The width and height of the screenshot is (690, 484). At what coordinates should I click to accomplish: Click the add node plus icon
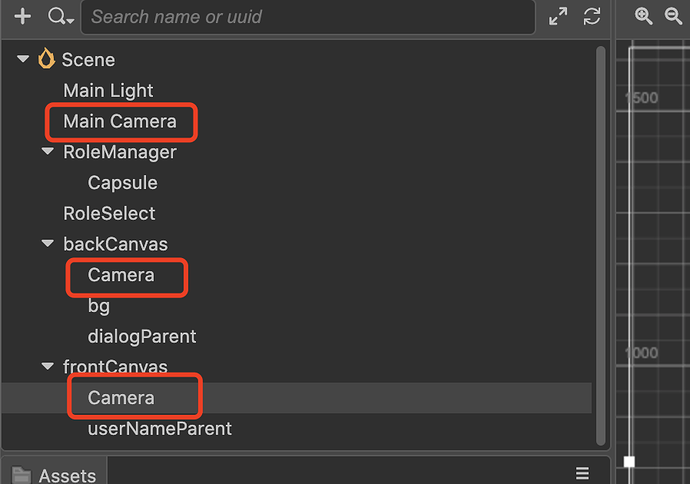23,17
